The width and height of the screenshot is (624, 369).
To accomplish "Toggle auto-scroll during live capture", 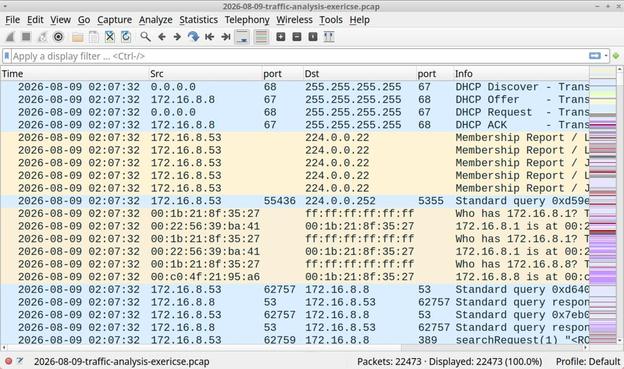I will [x=242, y=37].
